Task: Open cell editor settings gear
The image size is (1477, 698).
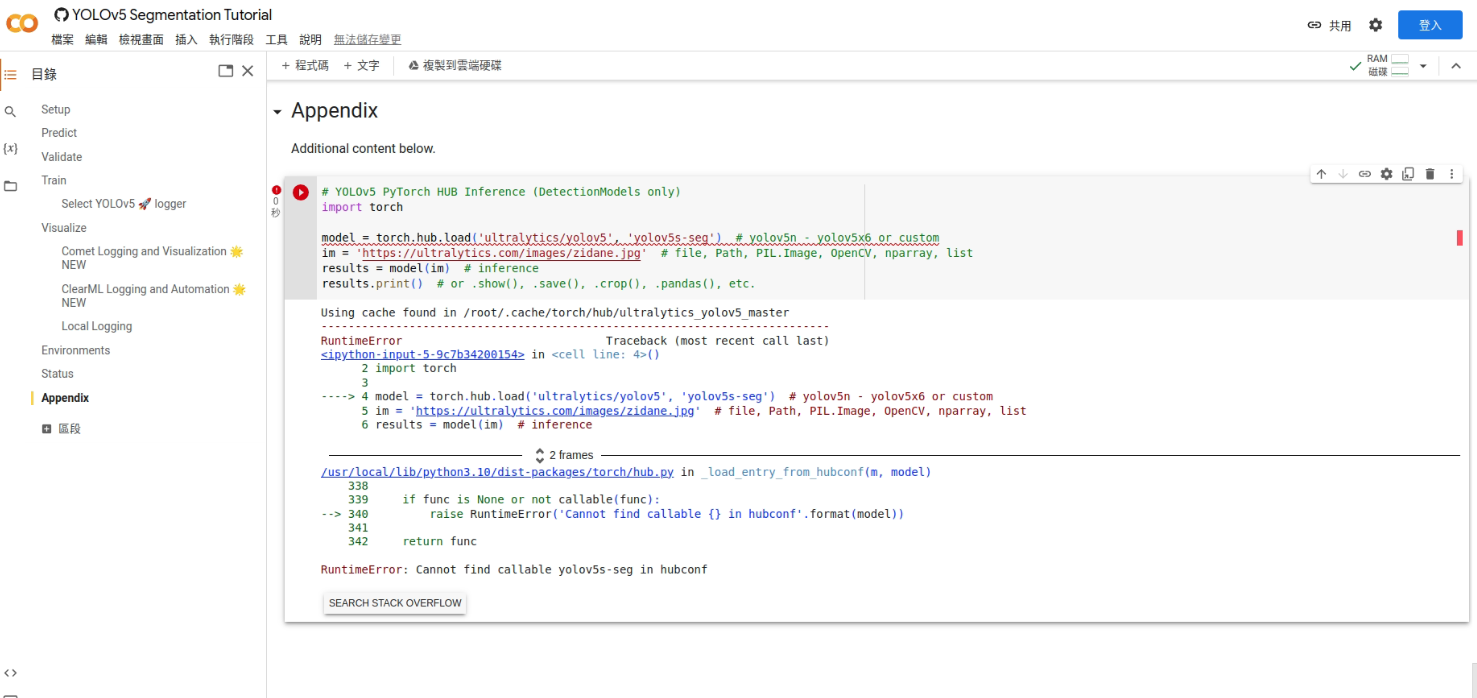Action: 1386,173
